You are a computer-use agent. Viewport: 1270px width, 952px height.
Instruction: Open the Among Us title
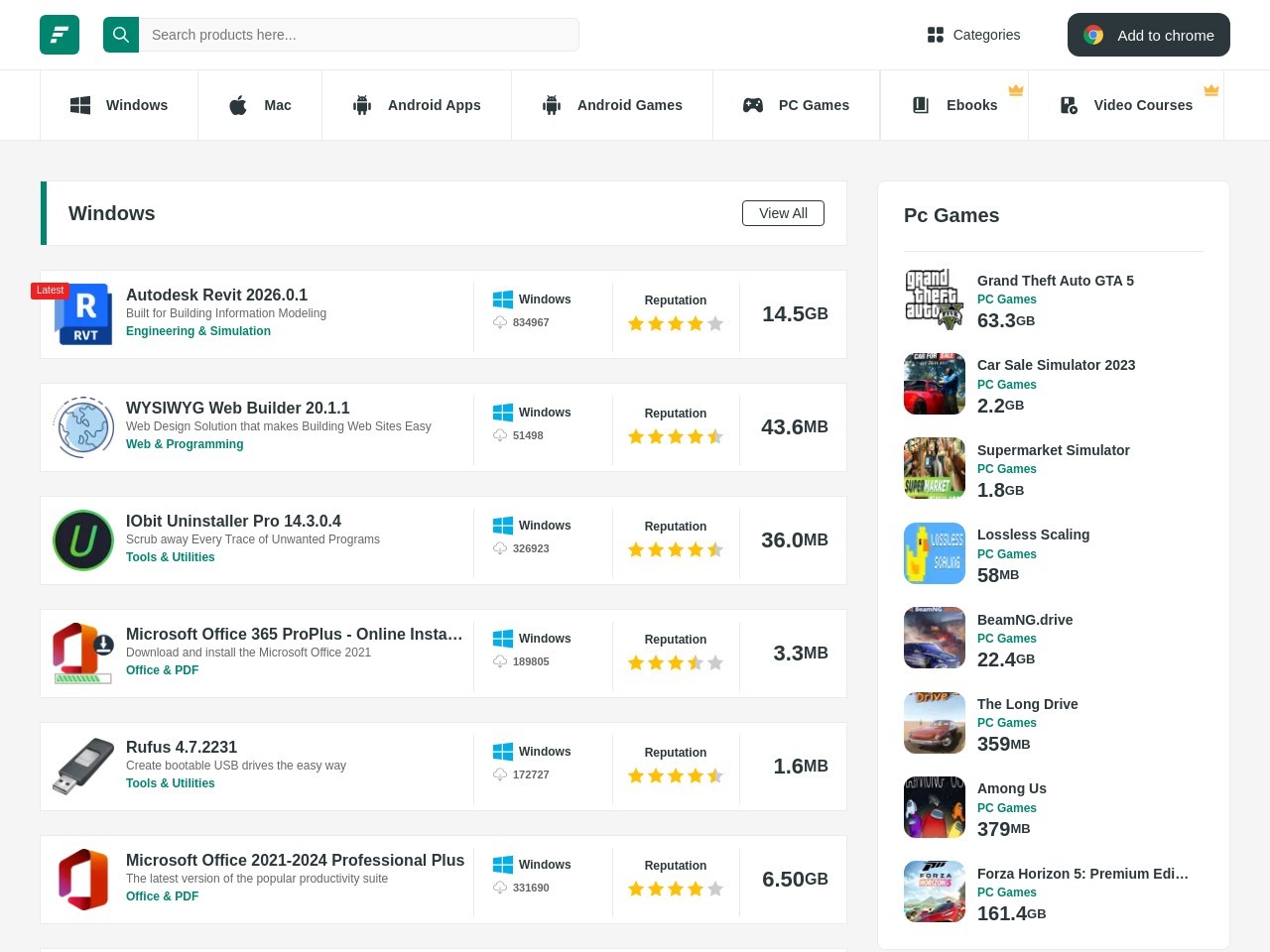pyautogui.click(x=1012, y=788)
